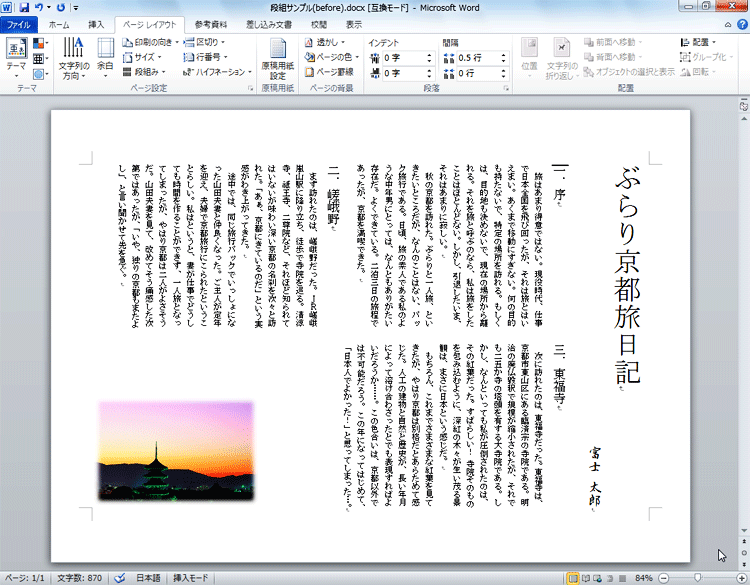Open the テーマ (Themes) gallery button
This screenshot has height=585, width=750.
(16, 58)
